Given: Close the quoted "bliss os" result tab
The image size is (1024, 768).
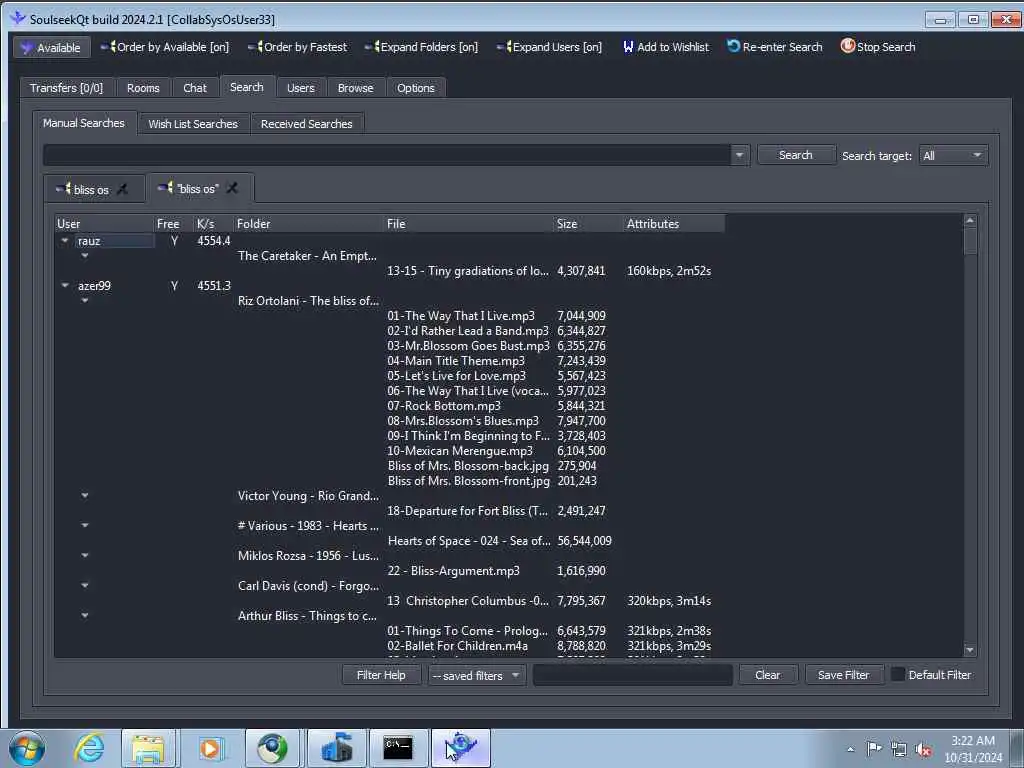Looking at the screenshot, I should point(232,189).
